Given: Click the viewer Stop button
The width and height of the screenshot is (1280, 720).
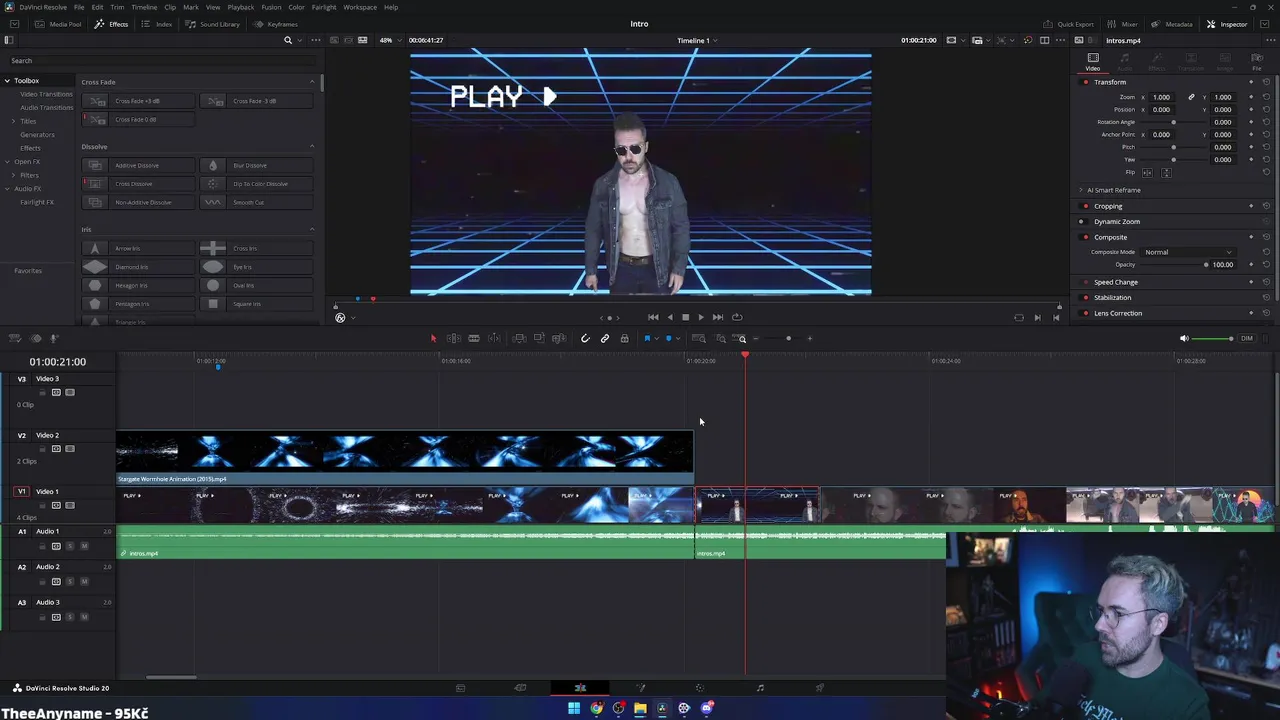Looking at the screenshot, I should pyautogui.click(x=685, y=317).
